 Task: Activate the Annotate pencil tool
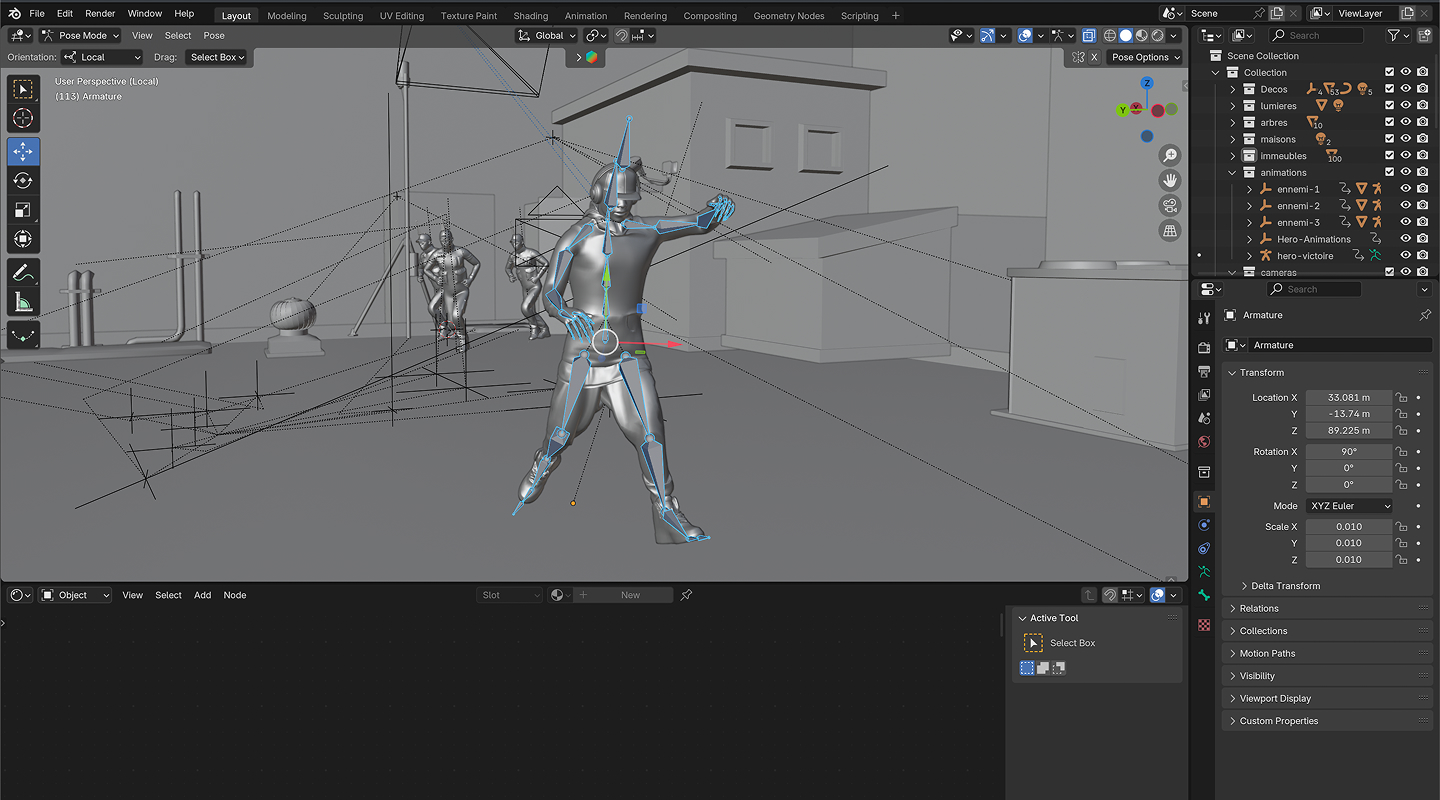click(23, 272)
